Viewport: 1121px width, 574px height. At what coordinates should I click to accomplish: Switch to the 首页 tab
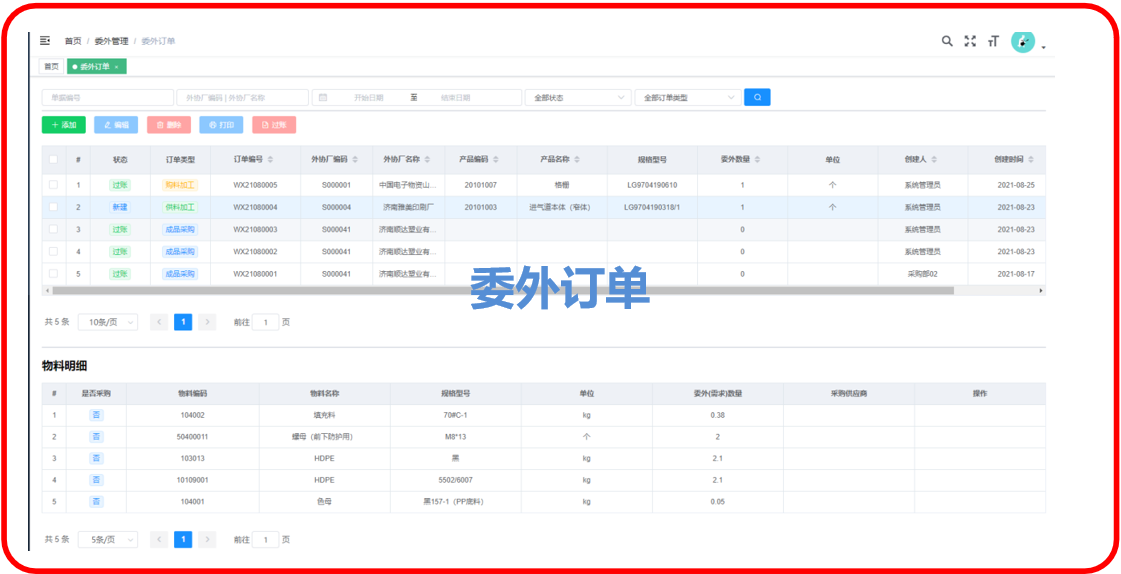pos(50,67)
